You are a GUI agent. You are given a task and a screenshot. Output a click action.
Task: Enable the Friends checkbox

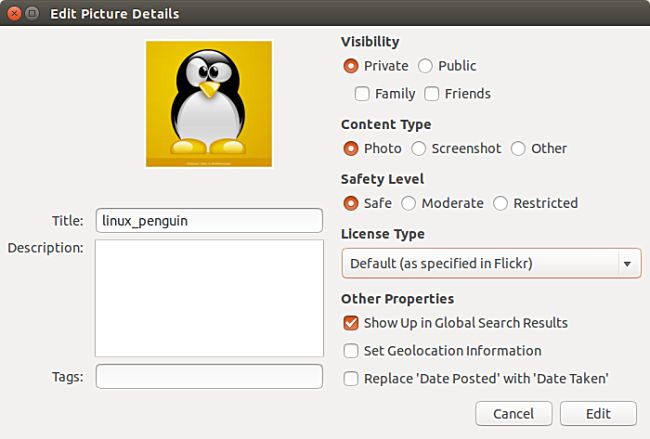(432, 94)
